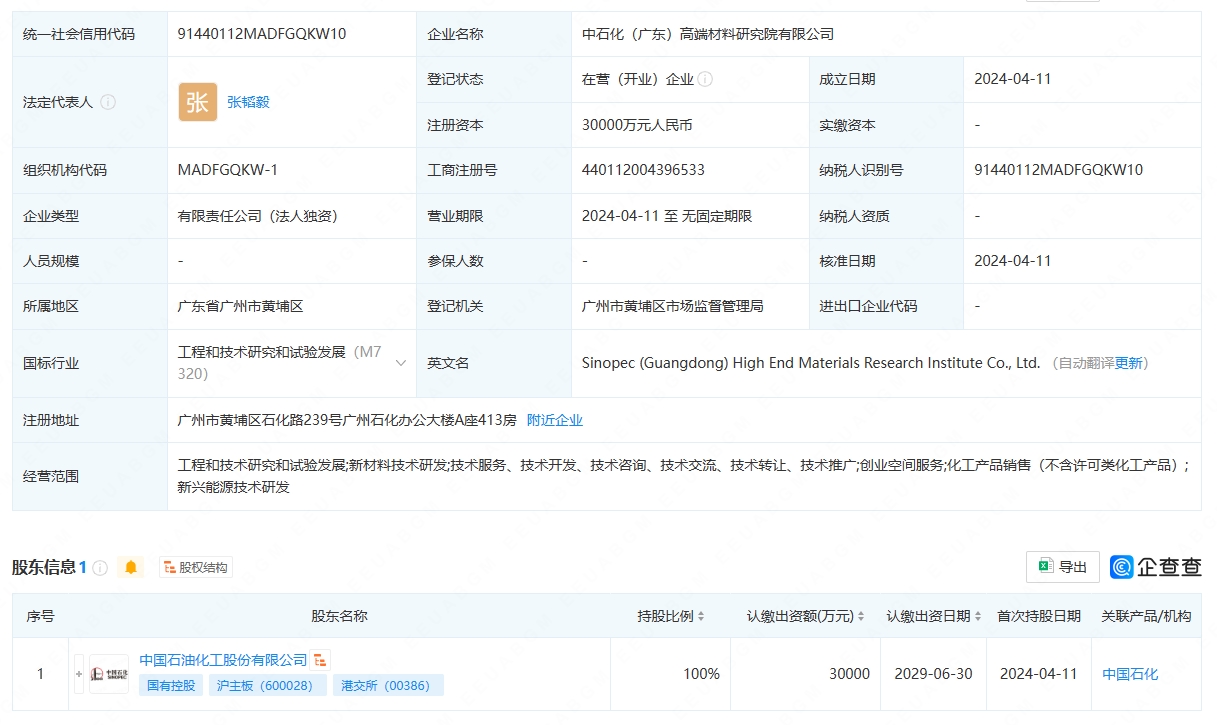
Task: Click the 经营范围 business scope text
Action: point(684,476)
